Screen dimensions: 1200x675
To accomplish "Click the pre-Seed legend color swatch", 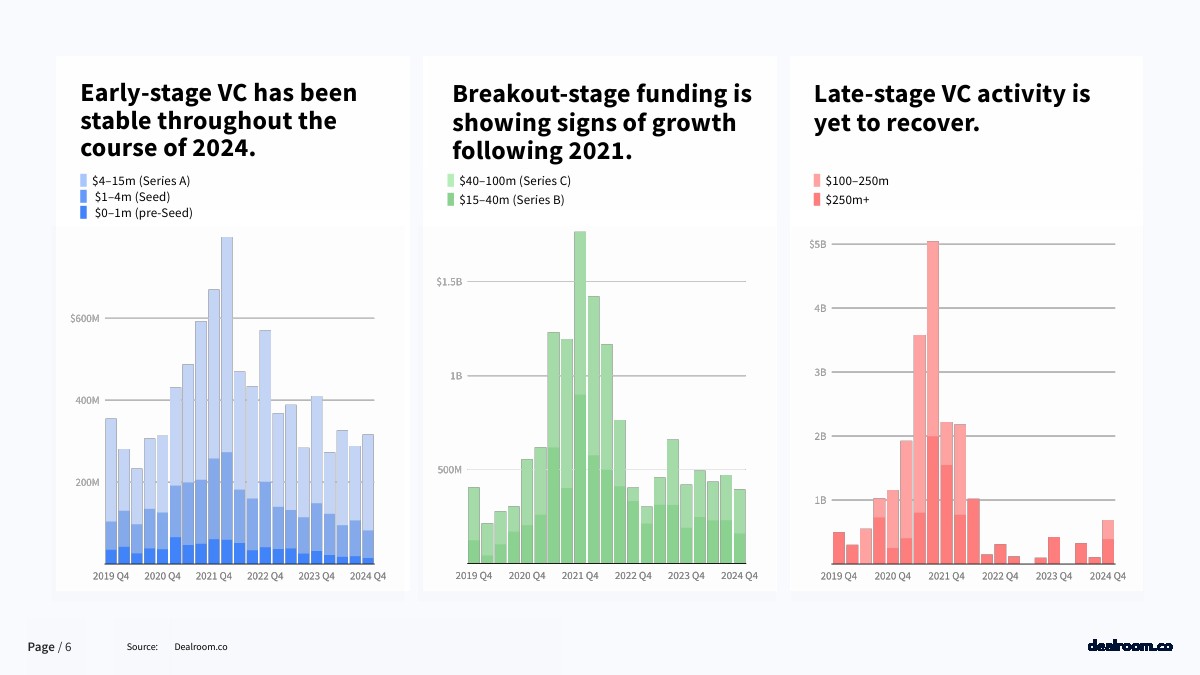I will 84,213.
